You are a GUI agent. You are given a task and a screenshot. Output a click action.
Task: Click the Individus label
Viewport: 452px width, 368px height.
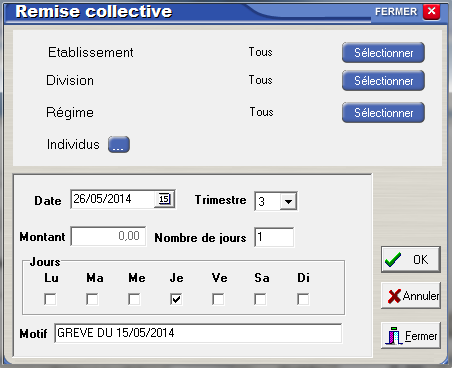tap(73, 144)
